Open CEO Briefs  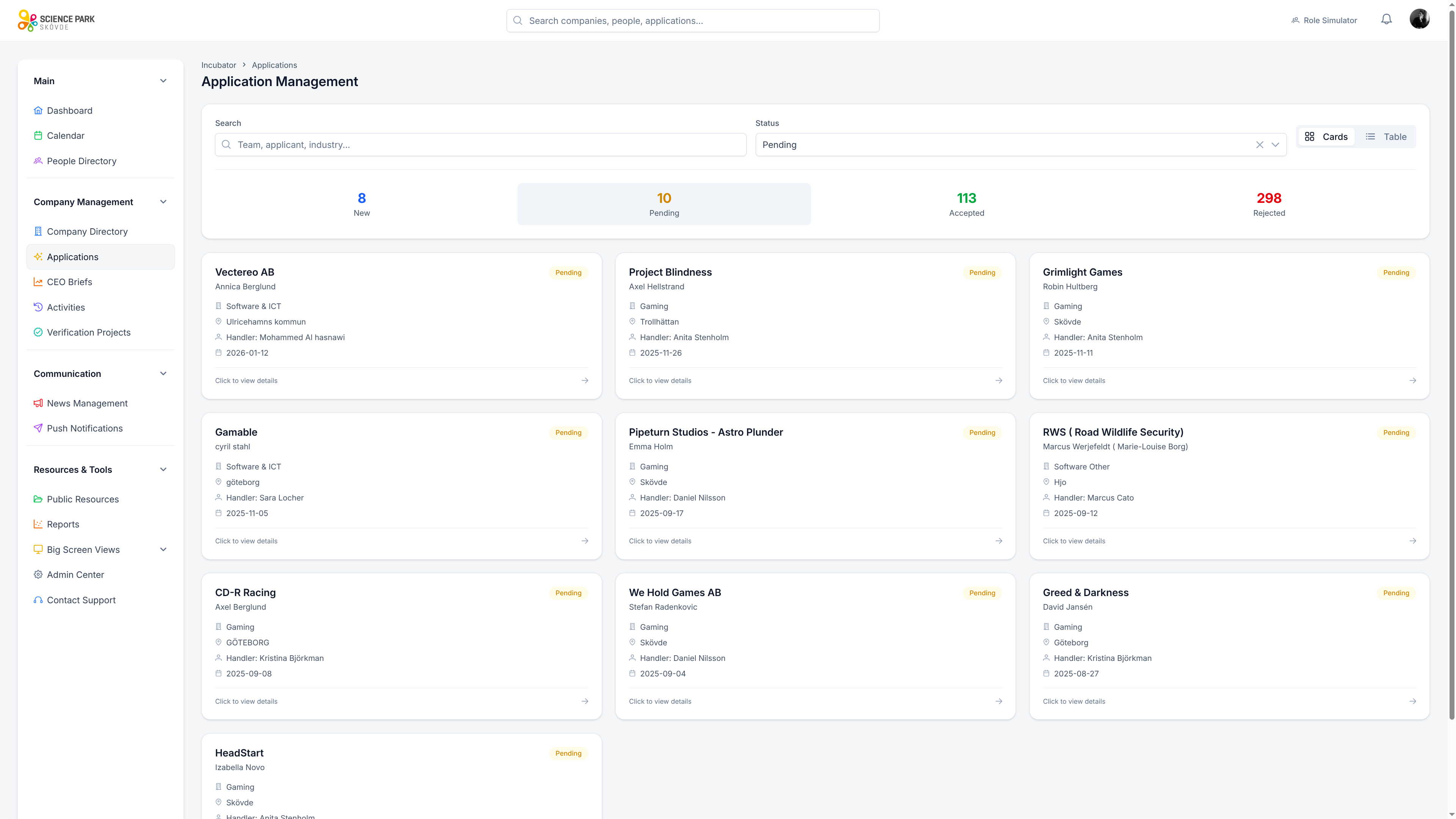pyautogui.click(x=100, y=282)
